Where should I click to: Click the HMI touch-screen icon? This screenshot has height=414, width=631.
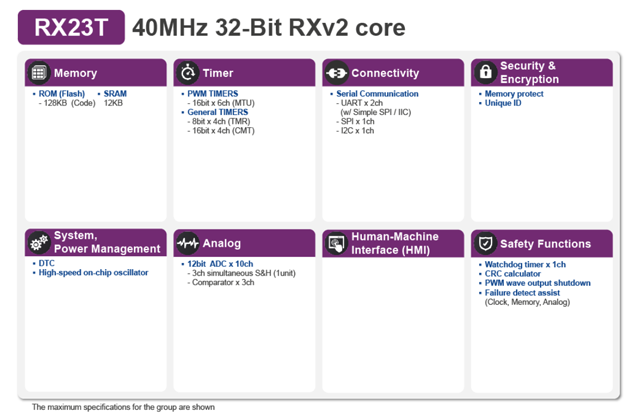click(x=336, y=243)
